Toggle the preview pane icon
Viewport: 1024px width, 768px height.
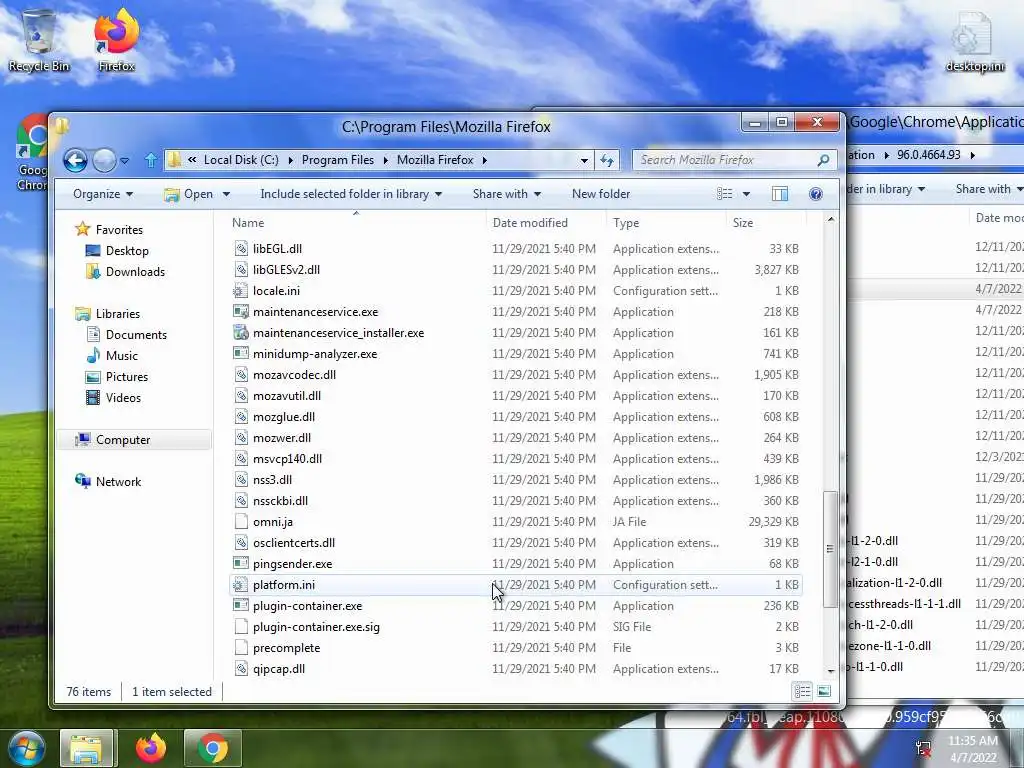pyautogui.click(x=779, y=194)
